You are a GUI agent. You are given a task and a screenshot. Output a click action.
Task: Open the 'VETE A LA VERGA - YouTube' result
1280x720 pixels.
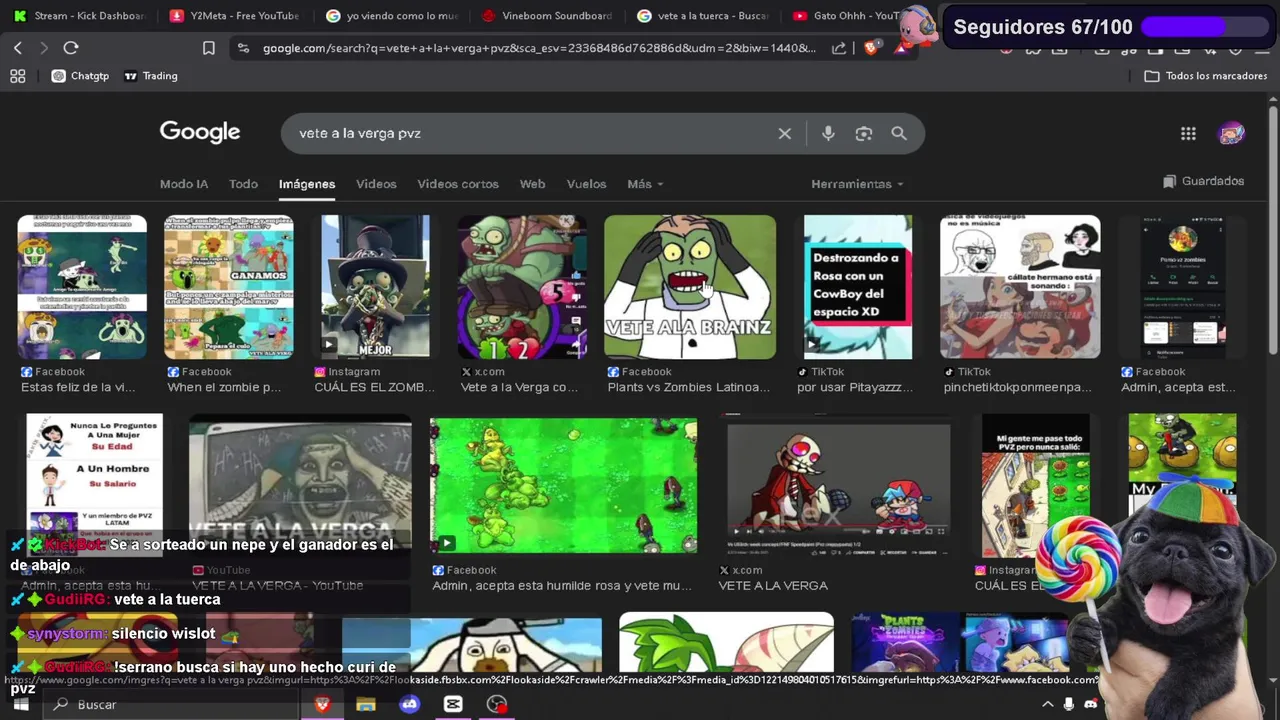tap(277, 585)
